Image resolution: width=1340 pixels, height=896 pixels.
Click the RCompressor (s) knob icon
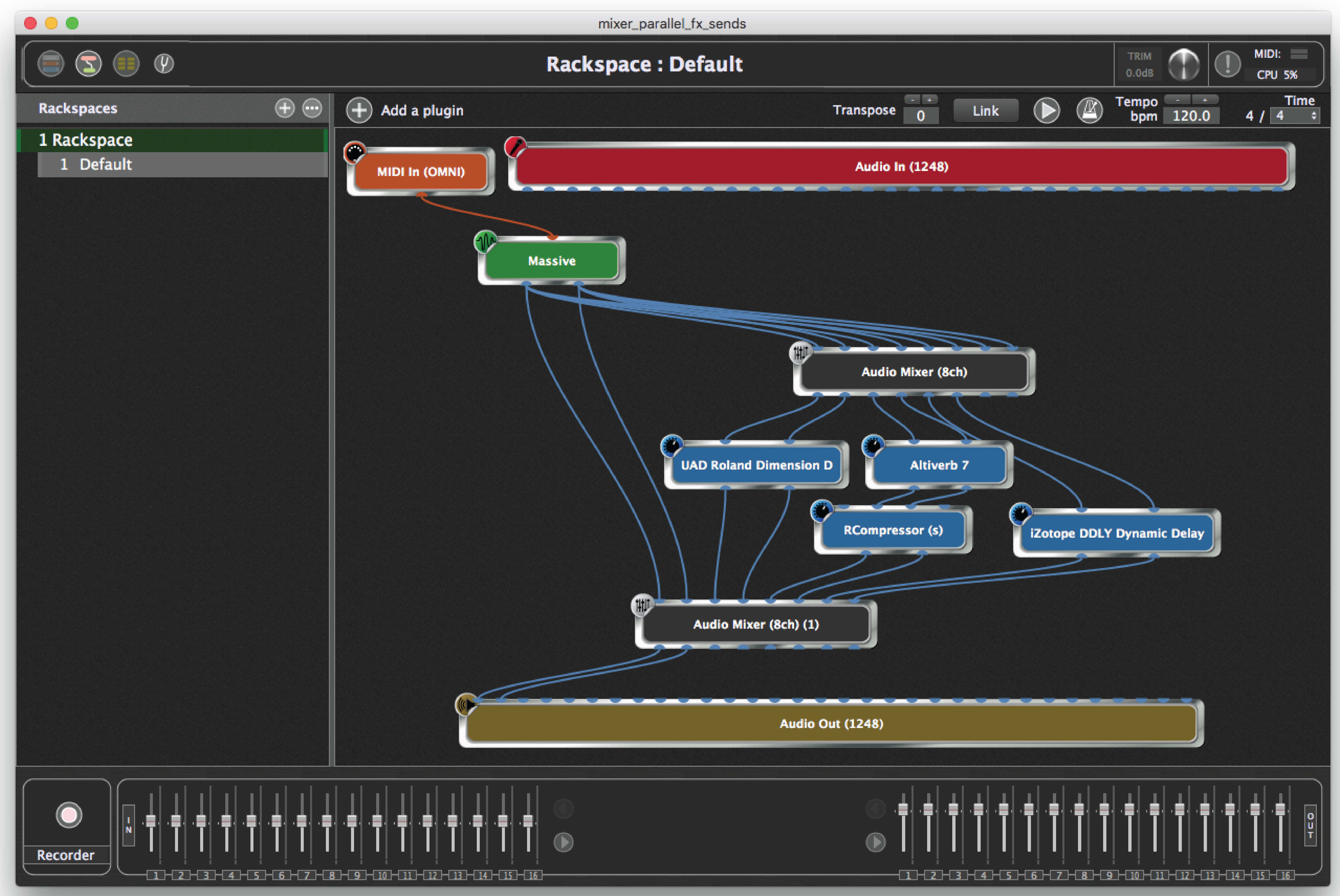tap(822, 510)
